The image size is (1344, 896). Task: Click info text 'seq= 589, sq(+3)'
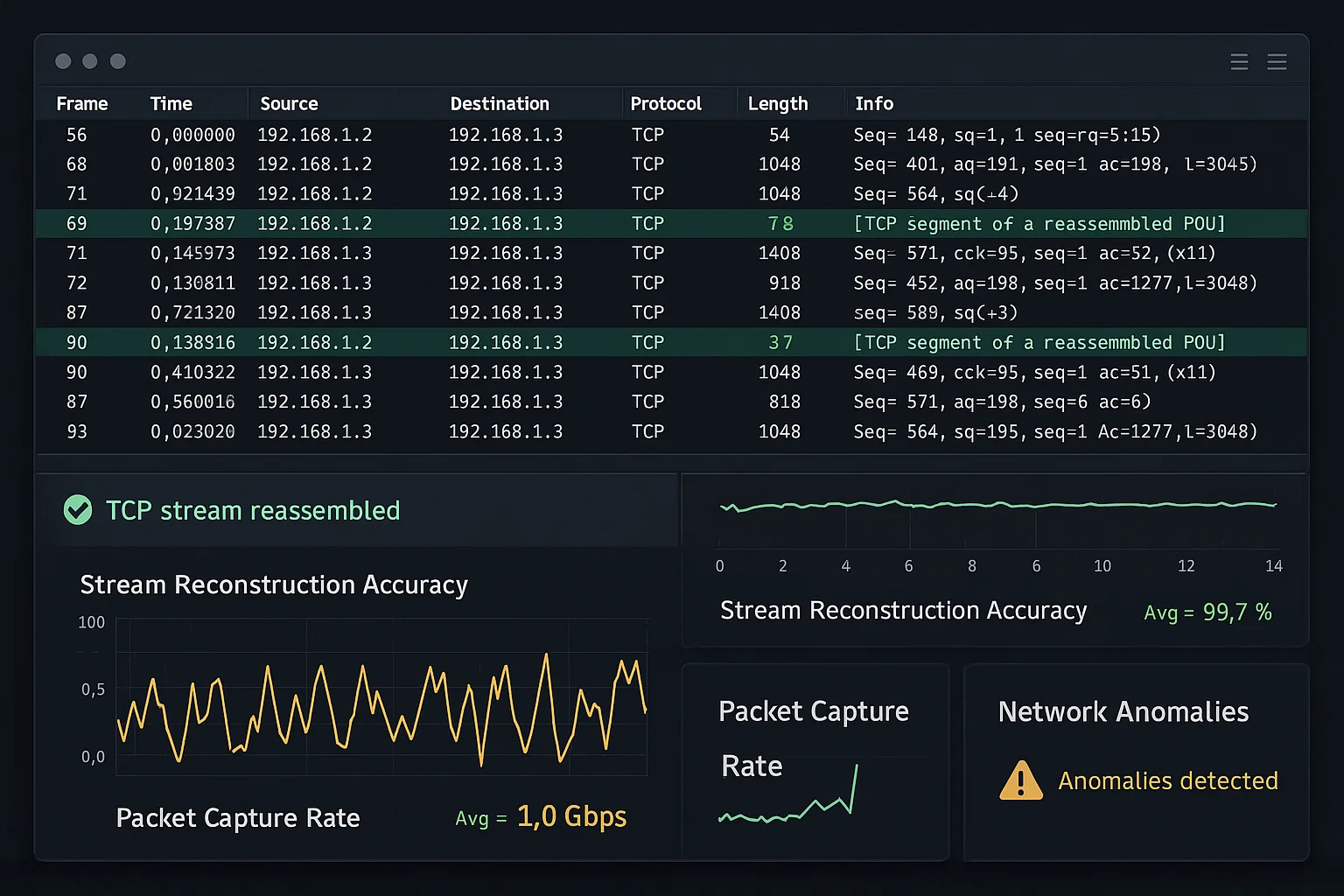pyautogui.click(x=936, y=313)
